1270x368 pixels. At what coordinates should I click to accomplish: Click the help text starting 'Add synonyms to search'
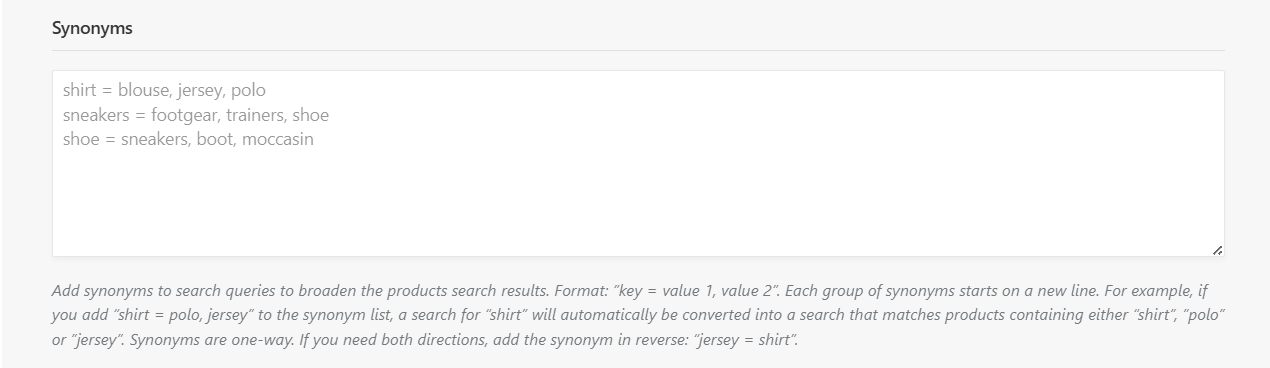coord(639,316)
